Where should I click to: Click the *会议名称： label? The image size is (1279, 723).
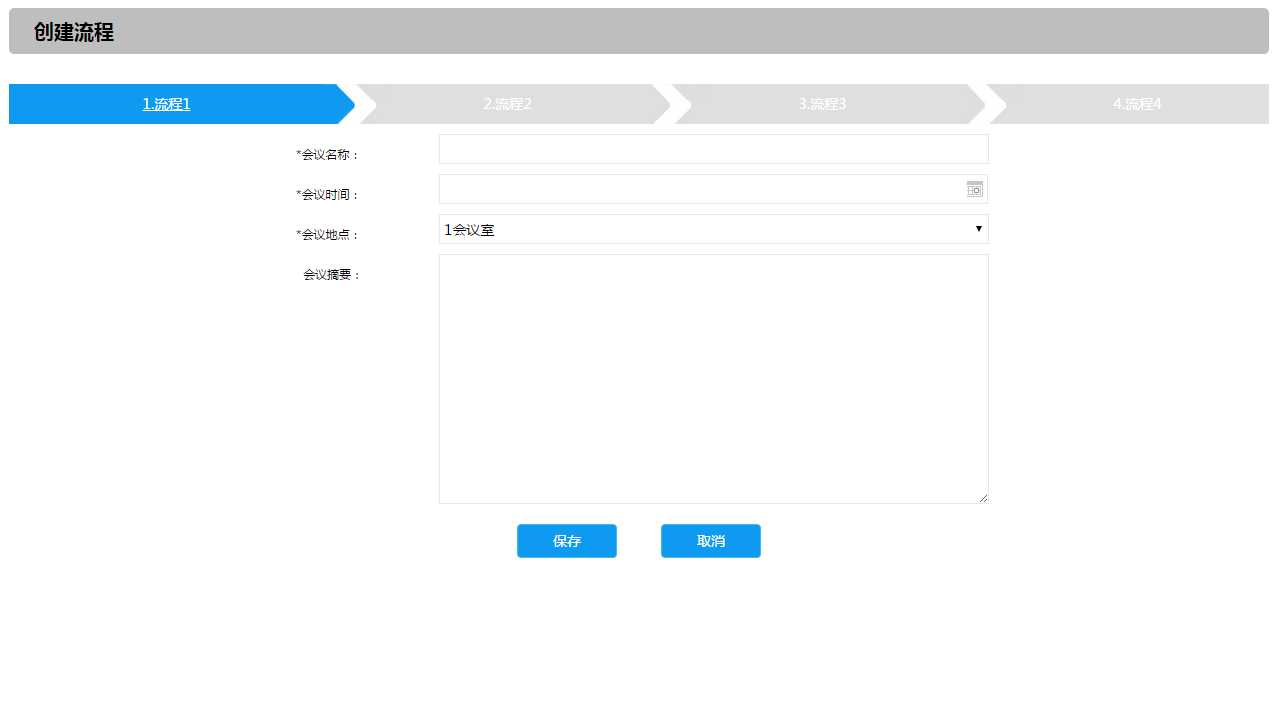coord(328,155)
